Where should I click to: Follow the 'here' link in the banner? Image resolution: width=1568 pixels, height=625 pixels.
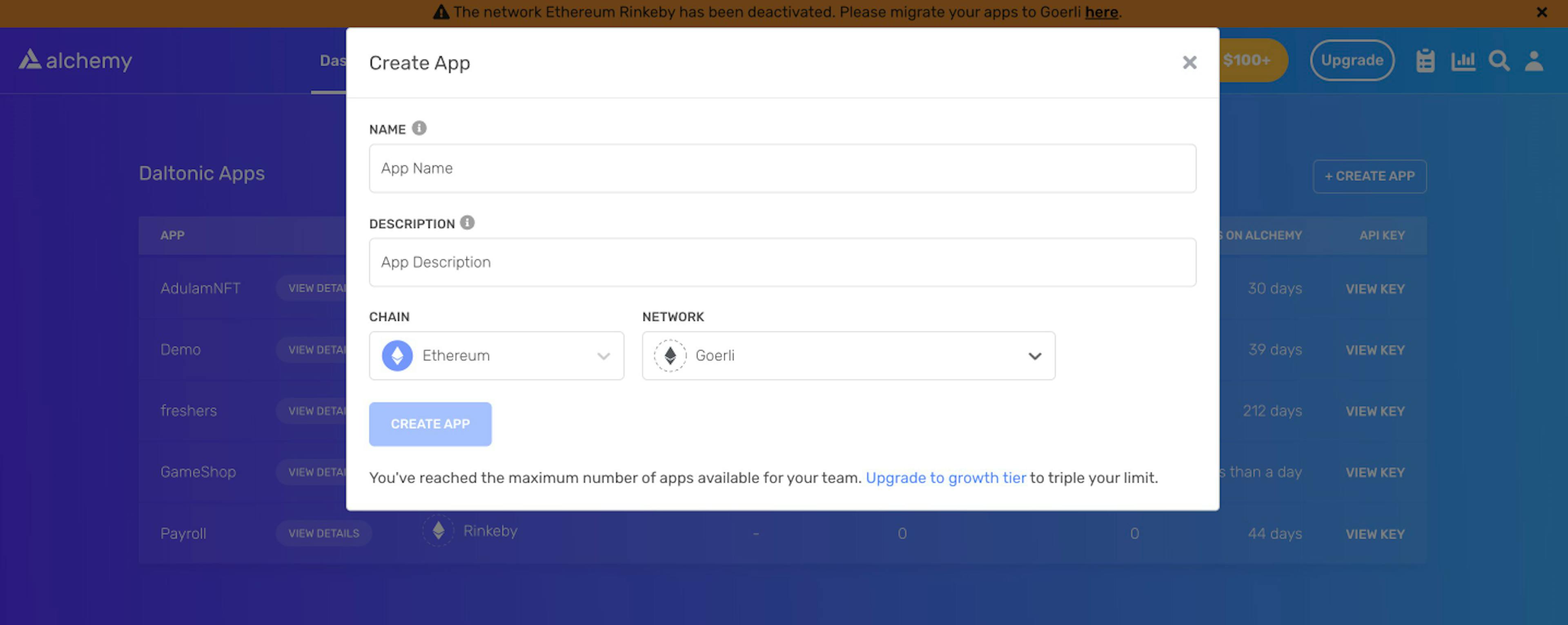tap(1101, 12)
